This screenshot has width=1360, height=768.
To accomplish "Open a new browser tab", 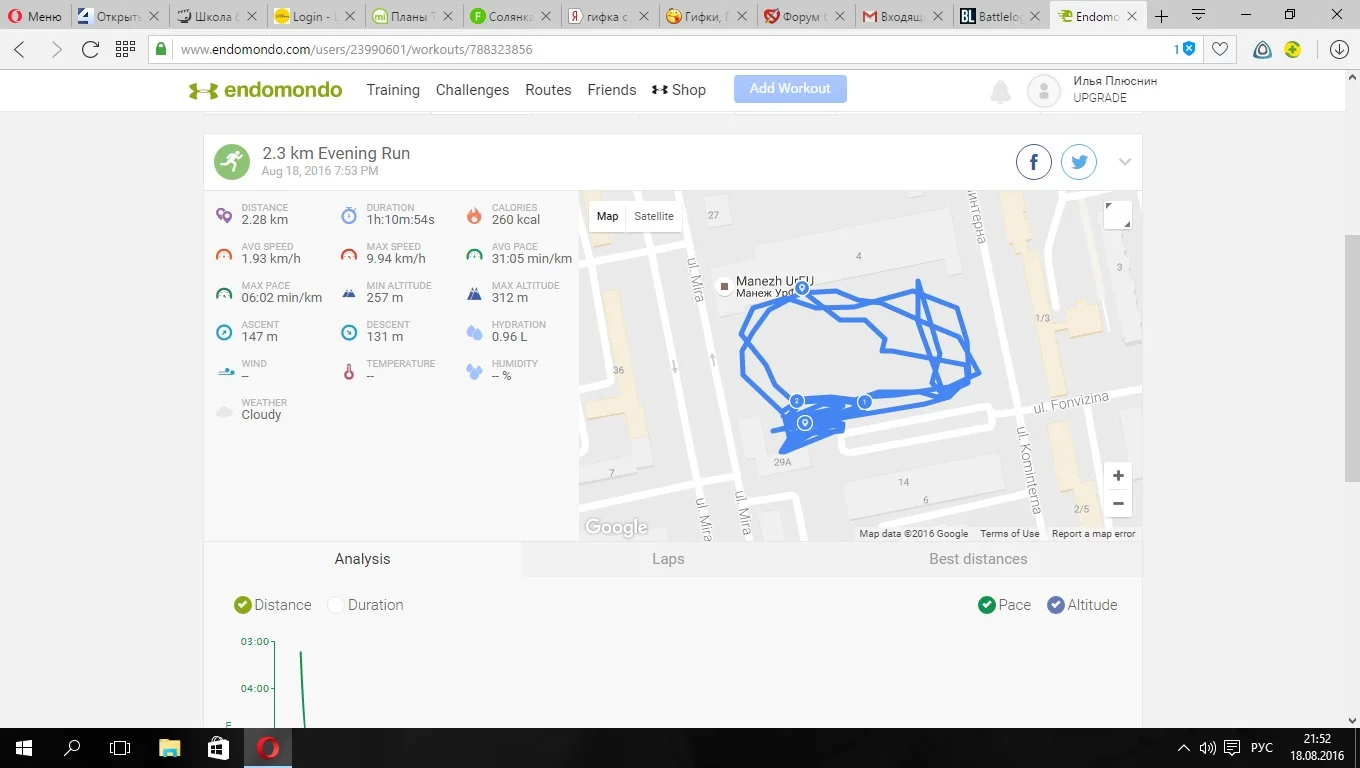I will click(x=1161, y=16).
